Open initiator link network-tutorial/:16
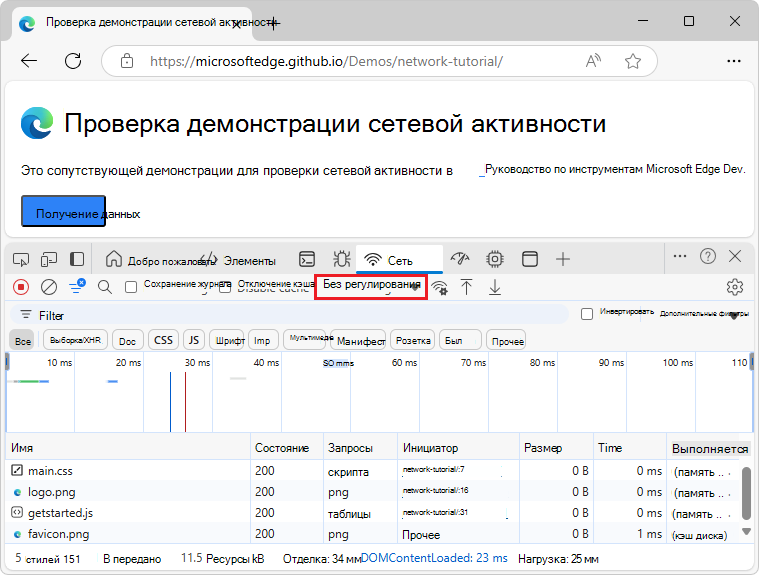The width and height of the screenshot is (759, 575). coord(436,491)
